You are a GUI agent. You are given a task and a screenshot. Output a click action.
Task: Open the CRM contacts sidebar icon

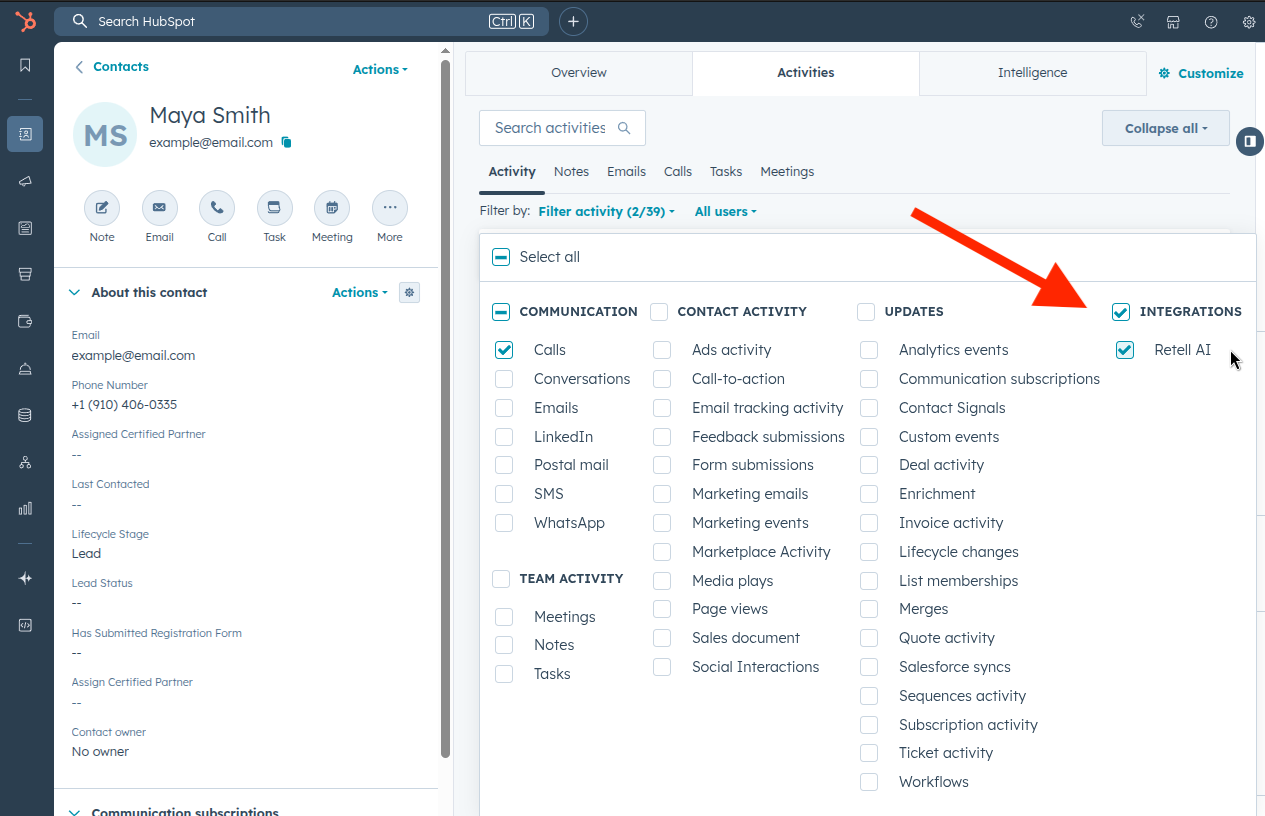25,134
